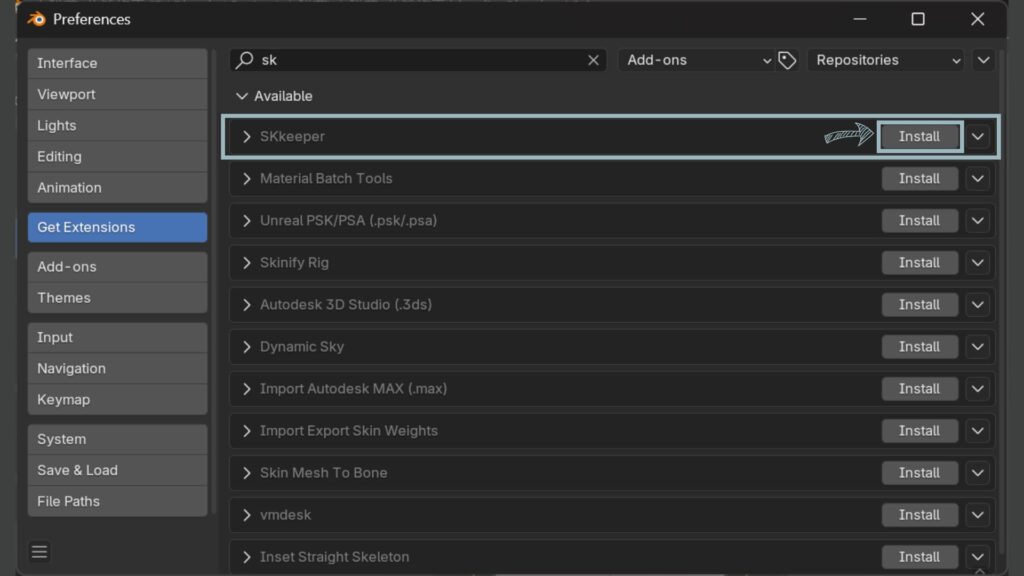Minimize the Preferences window

pos(860,19)
